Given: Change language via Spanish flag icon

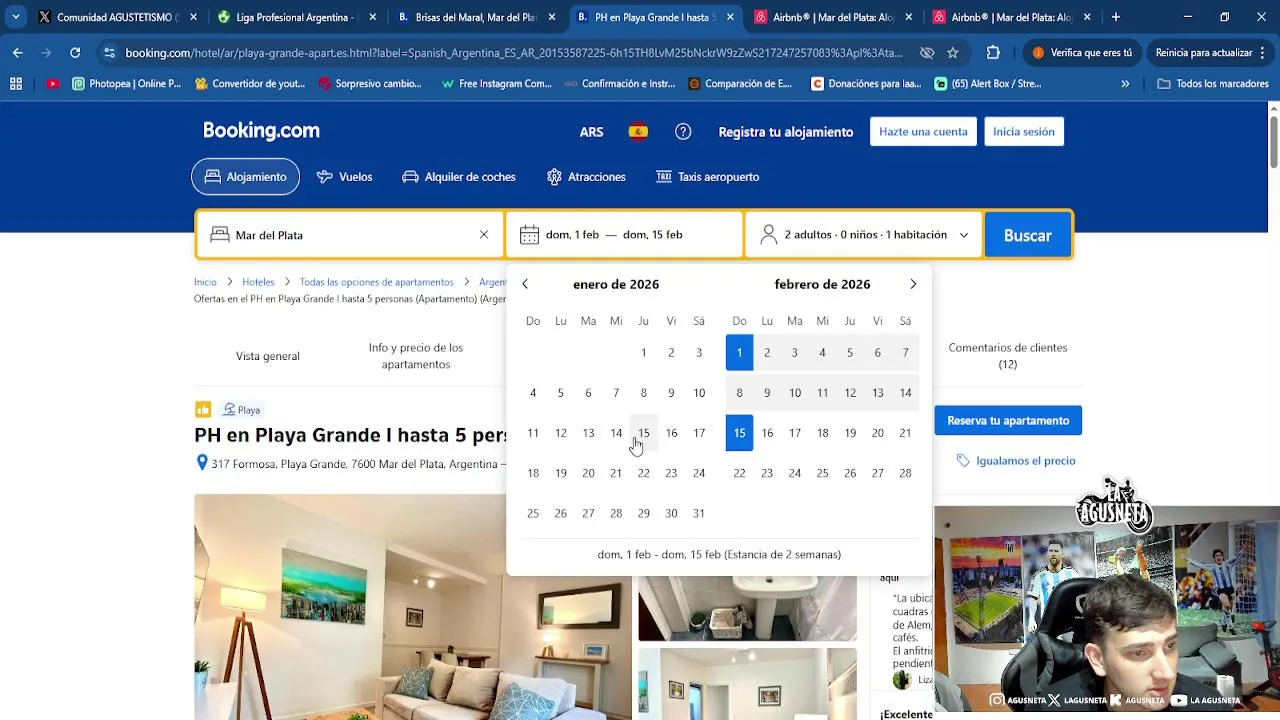Looking at the screenshot, I should pyautogui.click(x=638, y=132).
